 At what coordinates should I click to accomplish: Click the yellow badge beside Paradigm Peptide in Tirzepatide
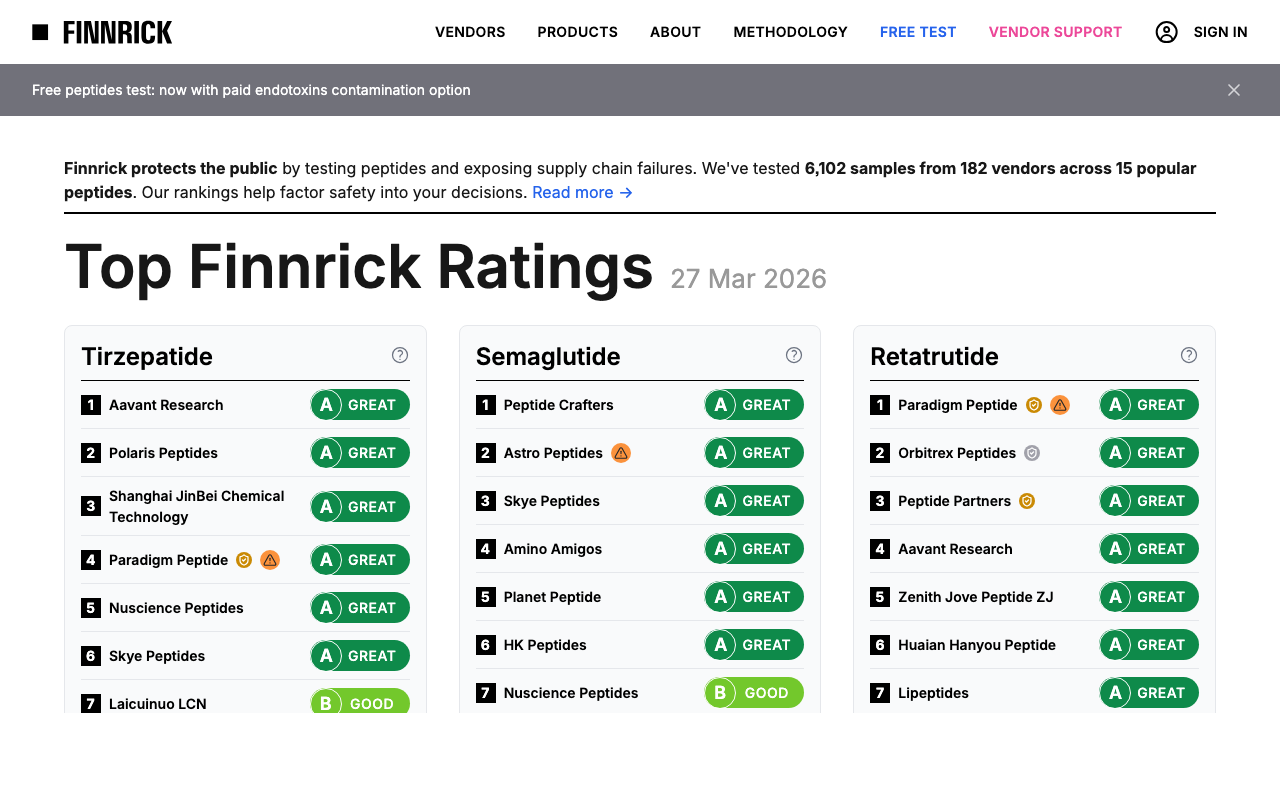click(243, 560)
